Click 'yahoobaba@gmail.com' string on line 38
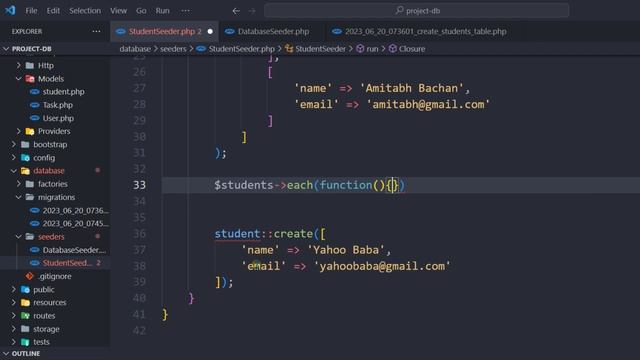 (382, 266)
